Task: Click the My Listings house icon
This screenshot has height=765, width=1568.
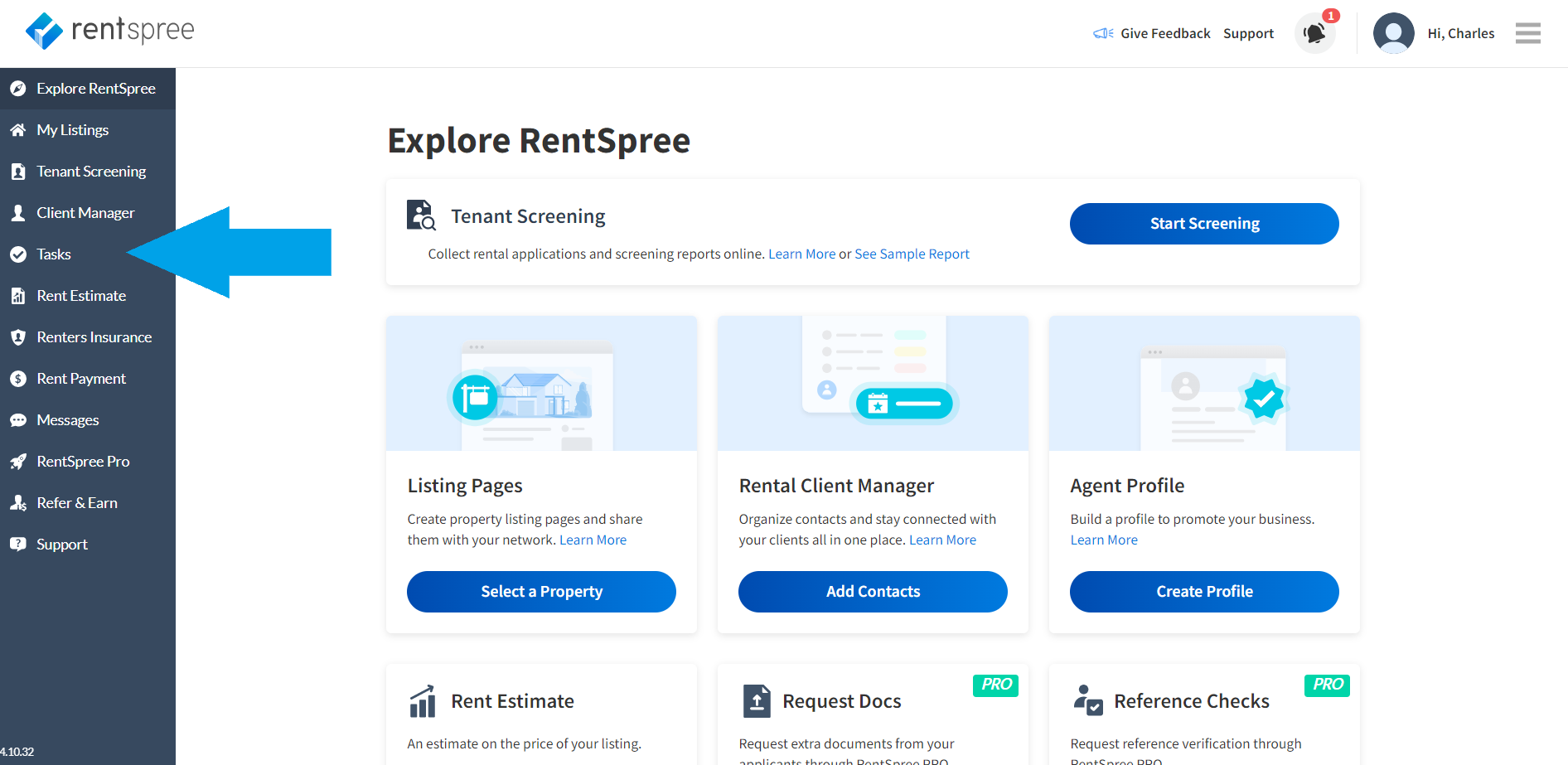Action: coord(18,130)
